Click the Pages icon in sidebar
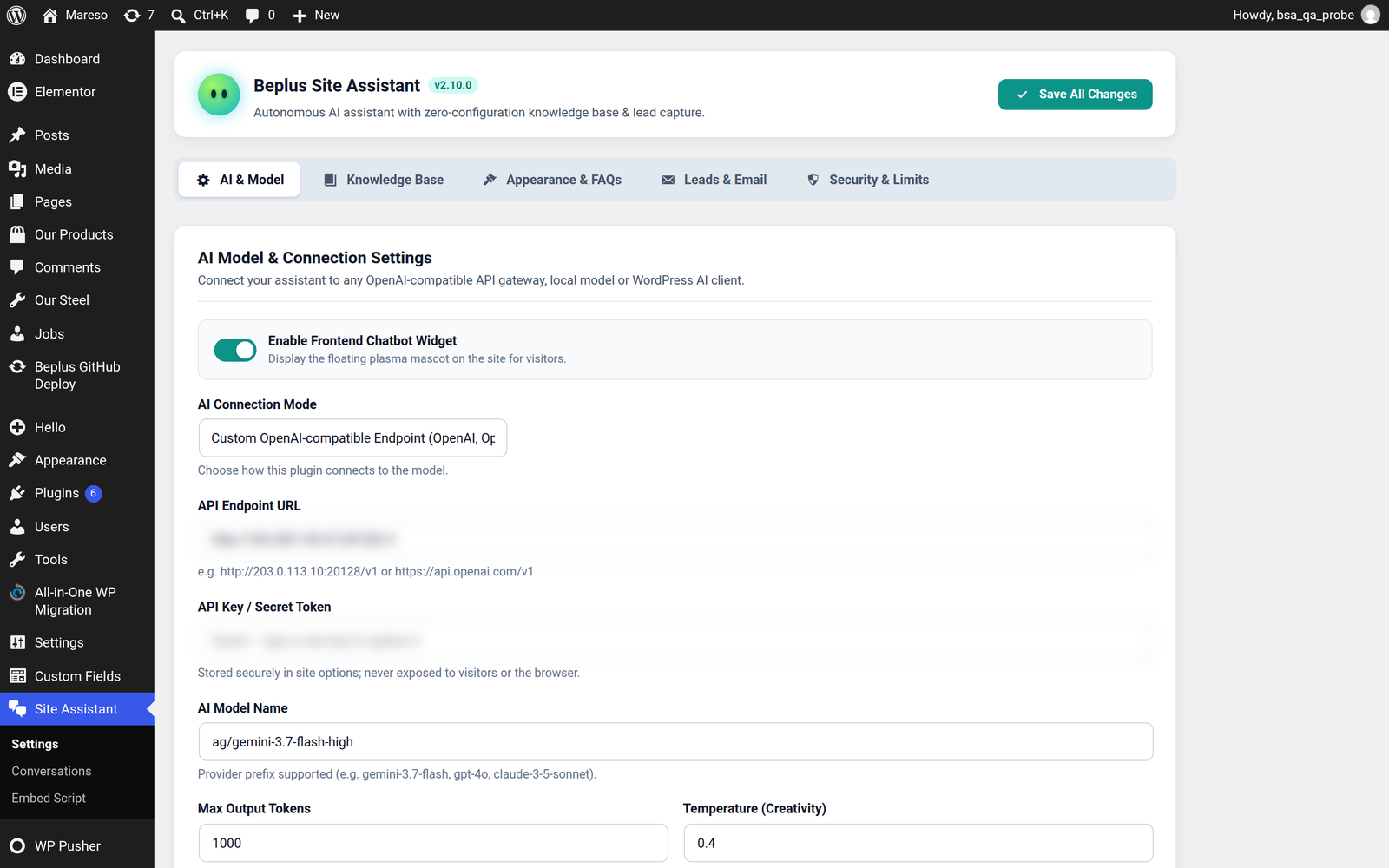The width and height of the screenshot is (1389, 868). pyautogui.click(x=17, y=201)
